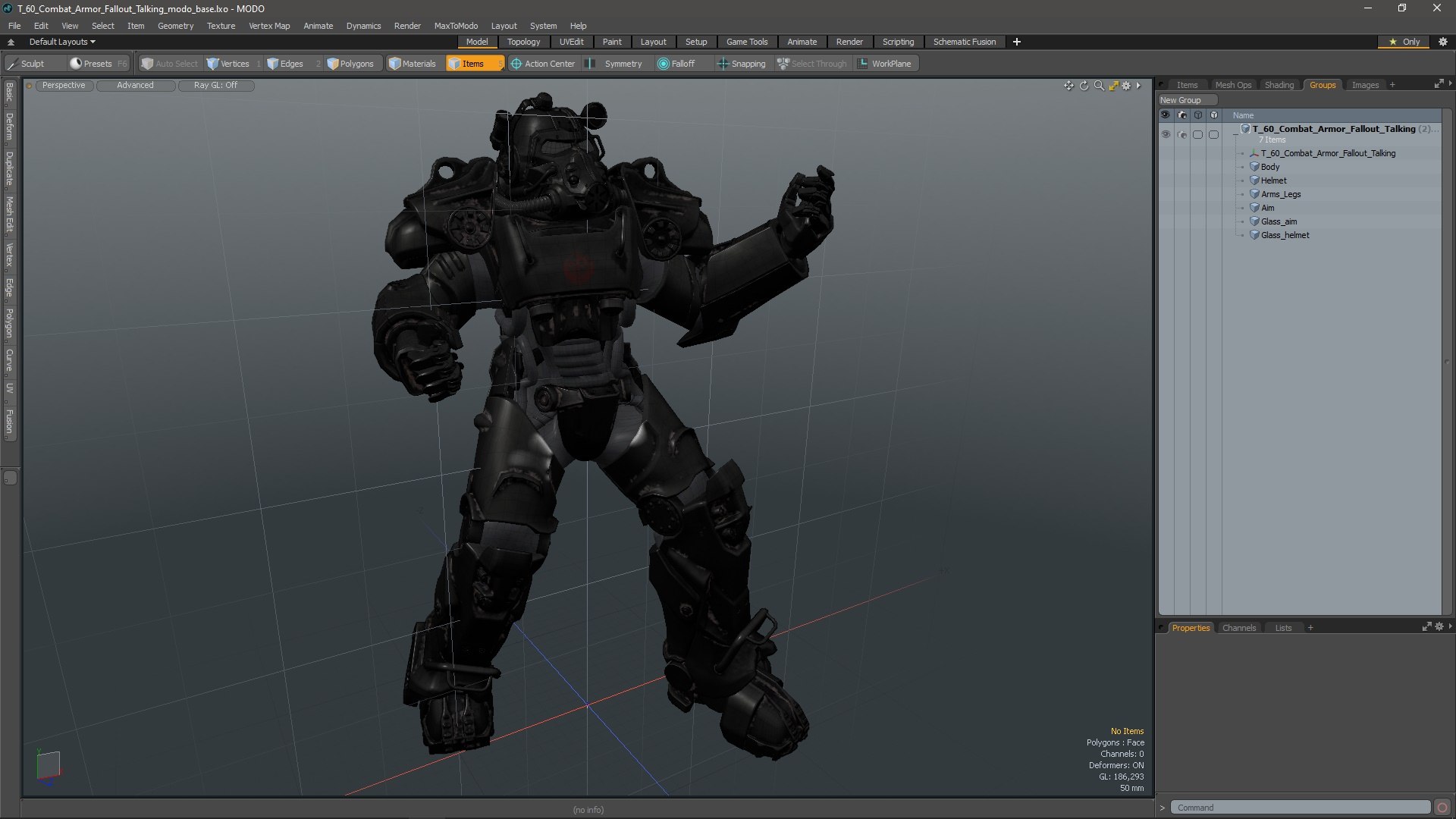Expand the Properties panel to full size
This screenshot has width=1456, height=819.
[x=1426, y=627]
